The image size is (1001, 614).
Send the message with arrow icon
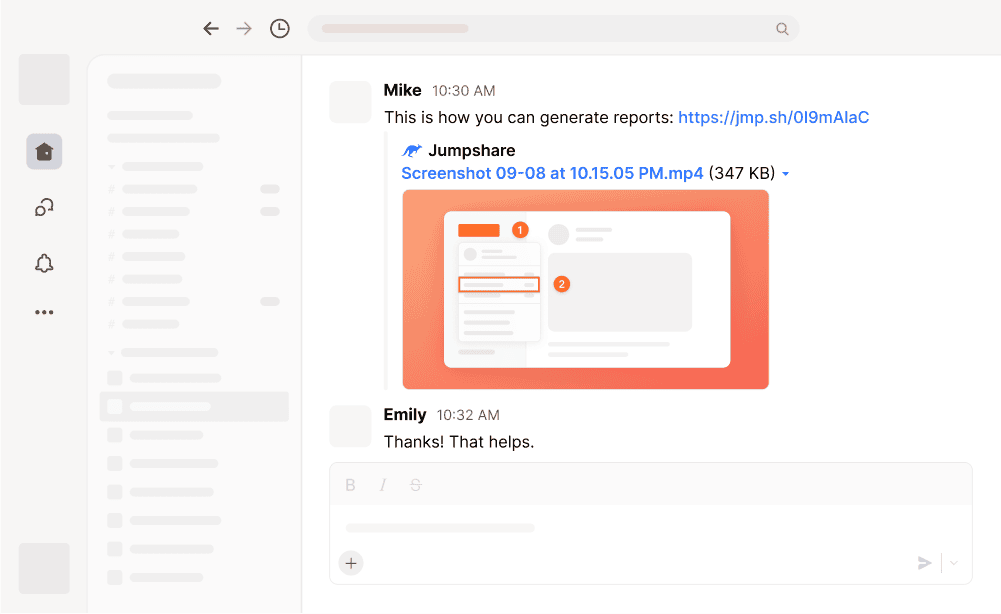point(924,563)
